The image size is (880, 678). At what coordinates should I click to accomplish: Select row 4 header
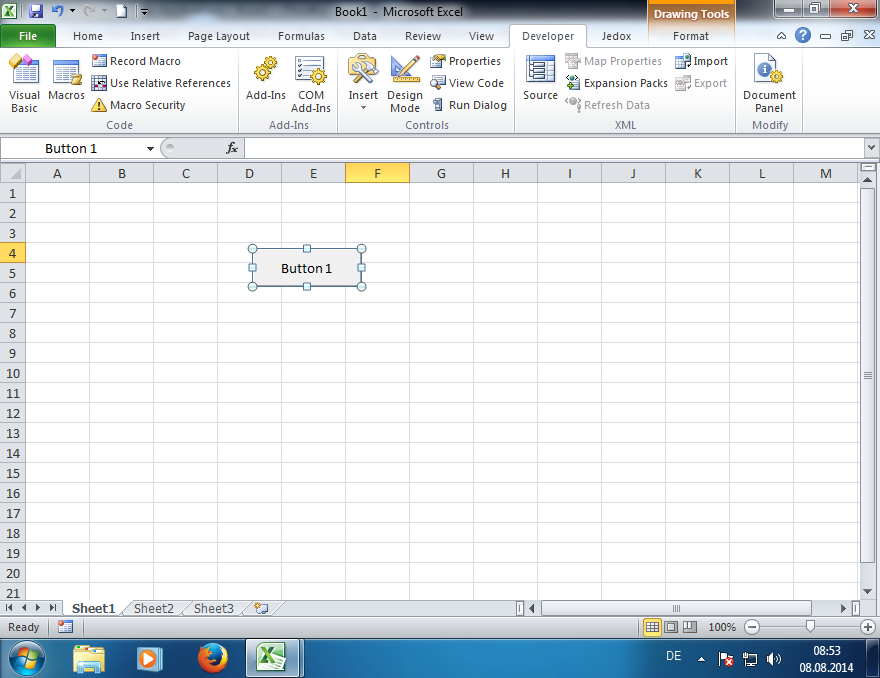[12, 253]
